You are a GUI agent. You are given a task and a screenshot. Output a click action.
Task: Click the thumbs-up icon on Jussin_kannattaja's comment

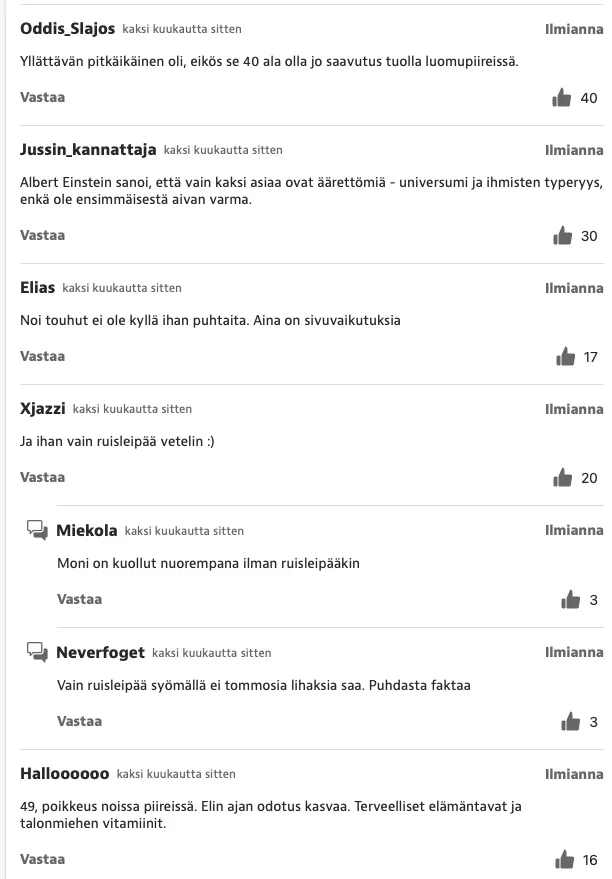565,235
